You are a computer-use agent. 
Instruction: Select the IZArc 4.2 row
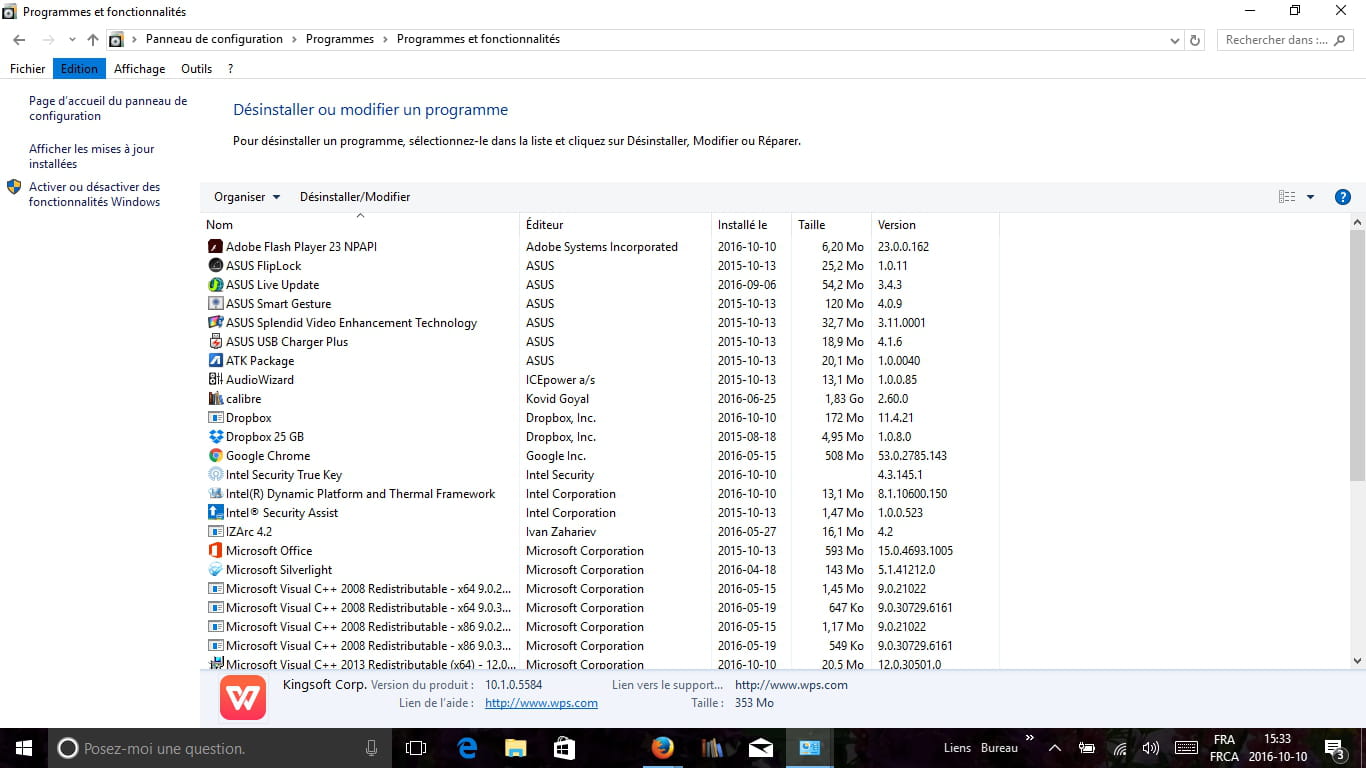601,532
